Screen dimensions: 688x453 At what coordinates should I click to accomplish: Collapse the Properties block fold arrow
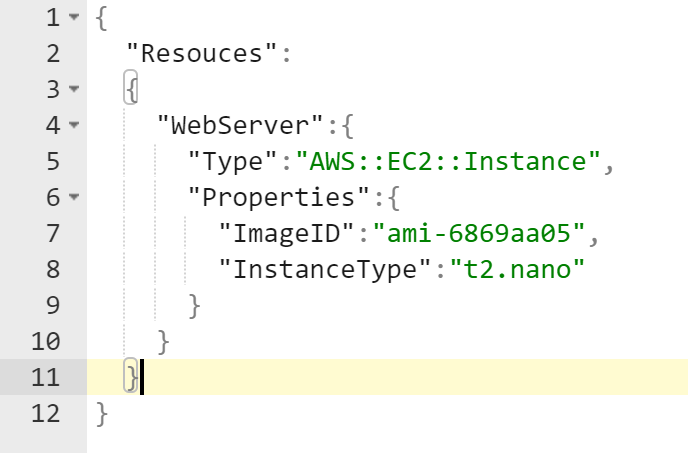tap(74, 197)
